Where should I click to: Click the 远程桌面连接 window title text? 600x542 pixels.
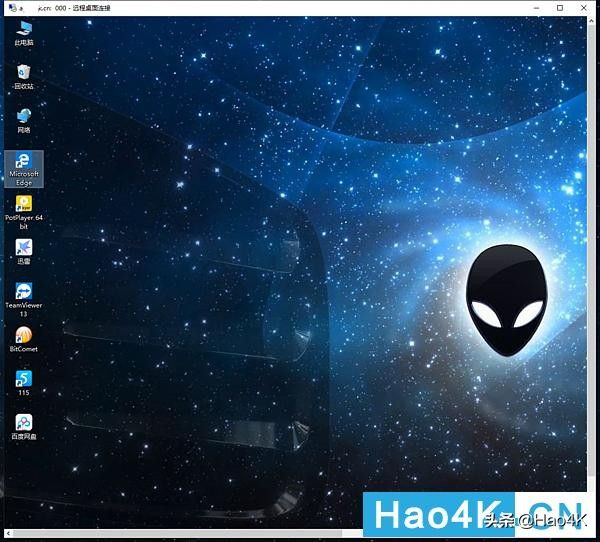(x=91, y=8)
